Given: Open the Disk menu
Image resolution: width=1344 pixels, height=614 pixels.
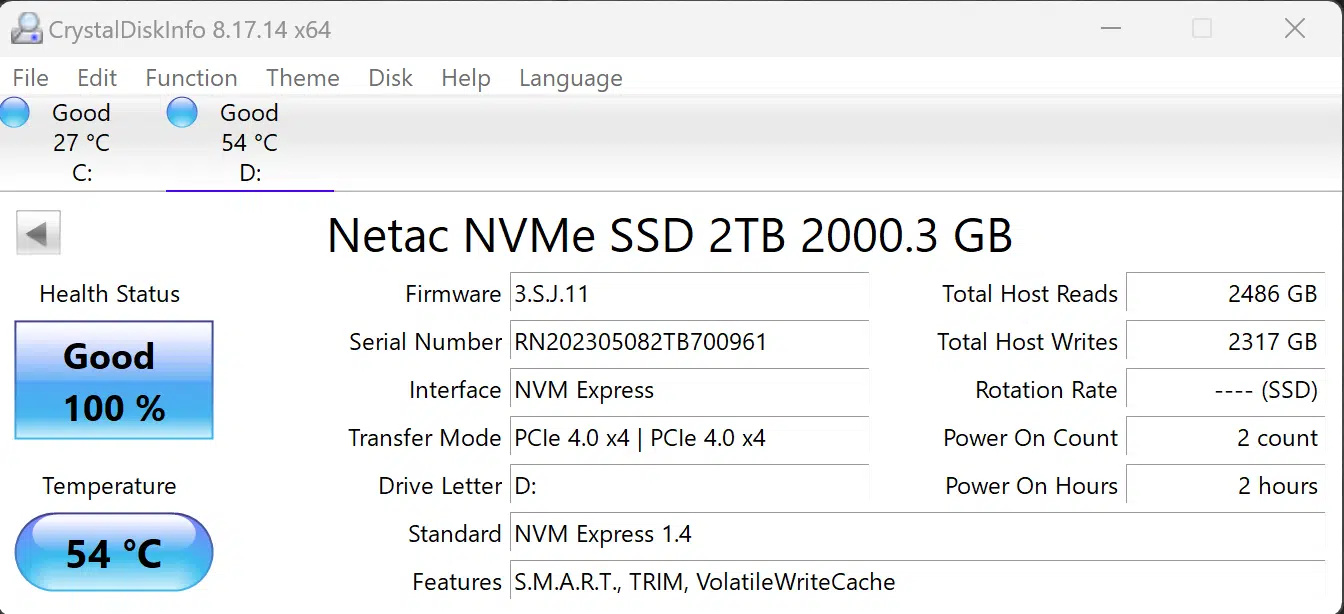Looking at the screenshot, I should [390, 78].
